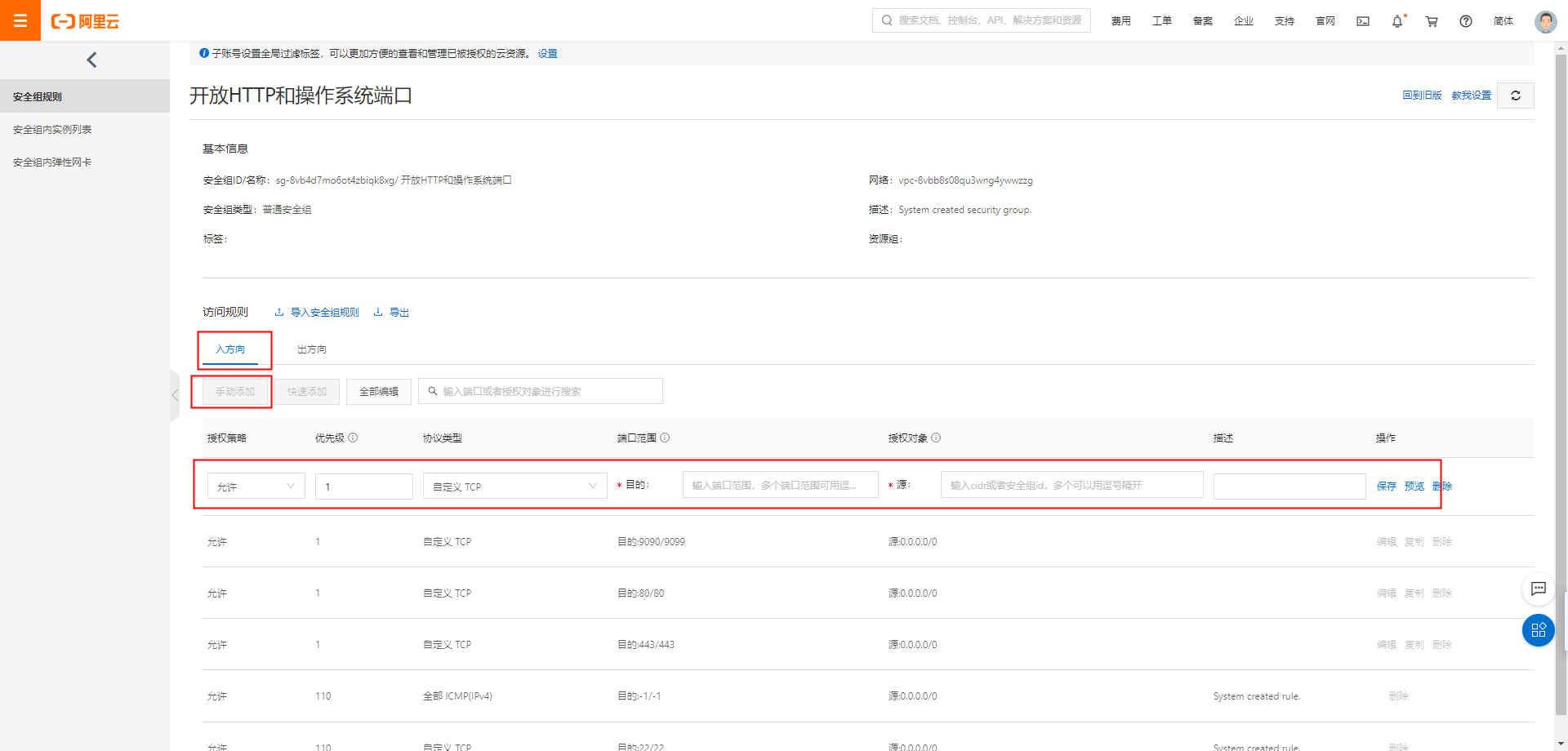Click the 快速添加 button
The width and height of the screenshot is (1568, 751).
(307, 392)
